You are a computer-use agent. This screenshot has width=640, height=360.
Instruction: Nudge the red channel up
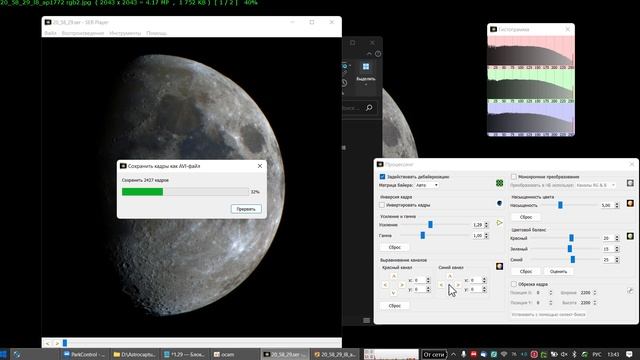(393, 276)
